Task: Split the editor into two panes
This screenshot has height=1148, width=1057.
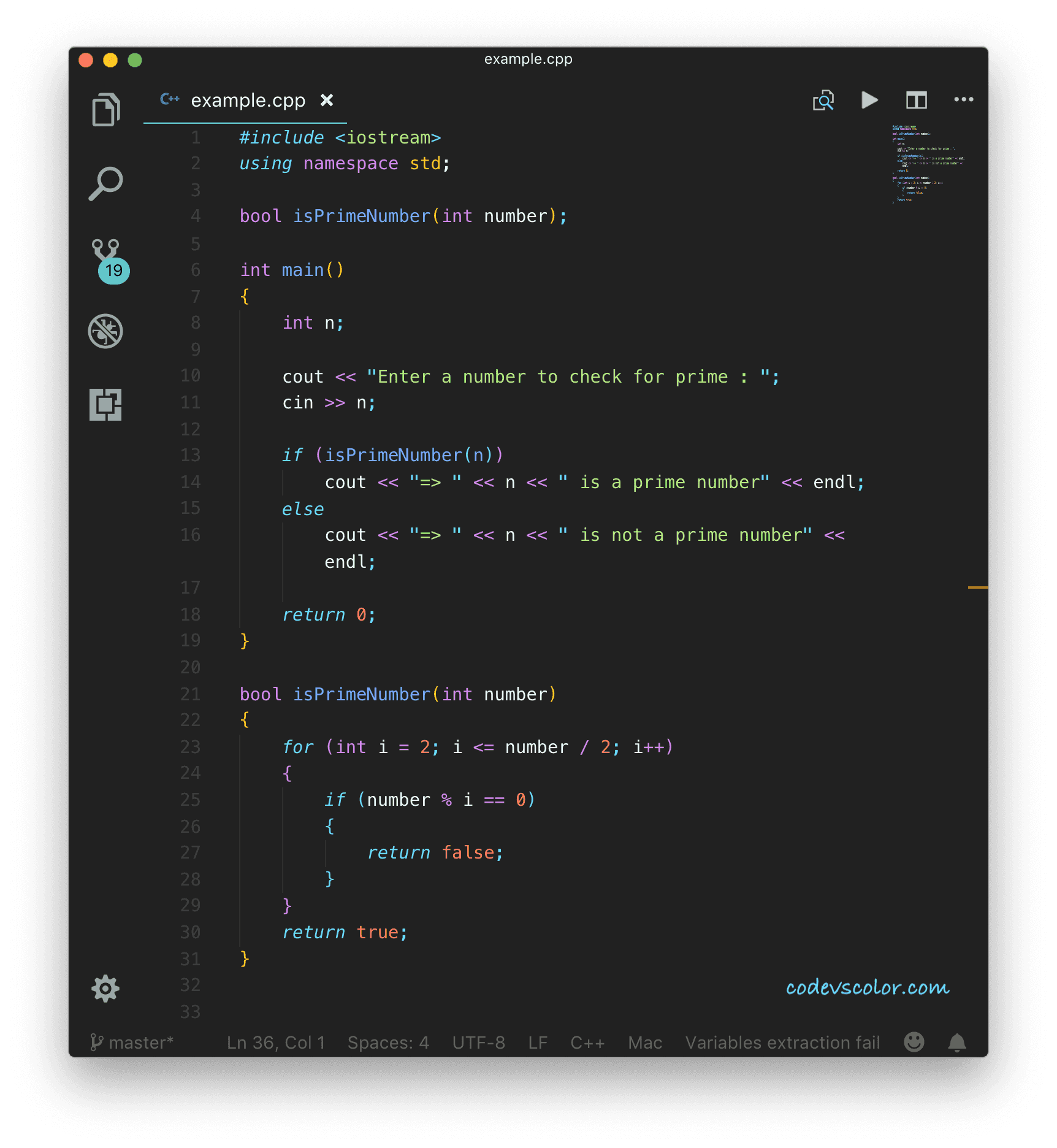Action: 916,100
